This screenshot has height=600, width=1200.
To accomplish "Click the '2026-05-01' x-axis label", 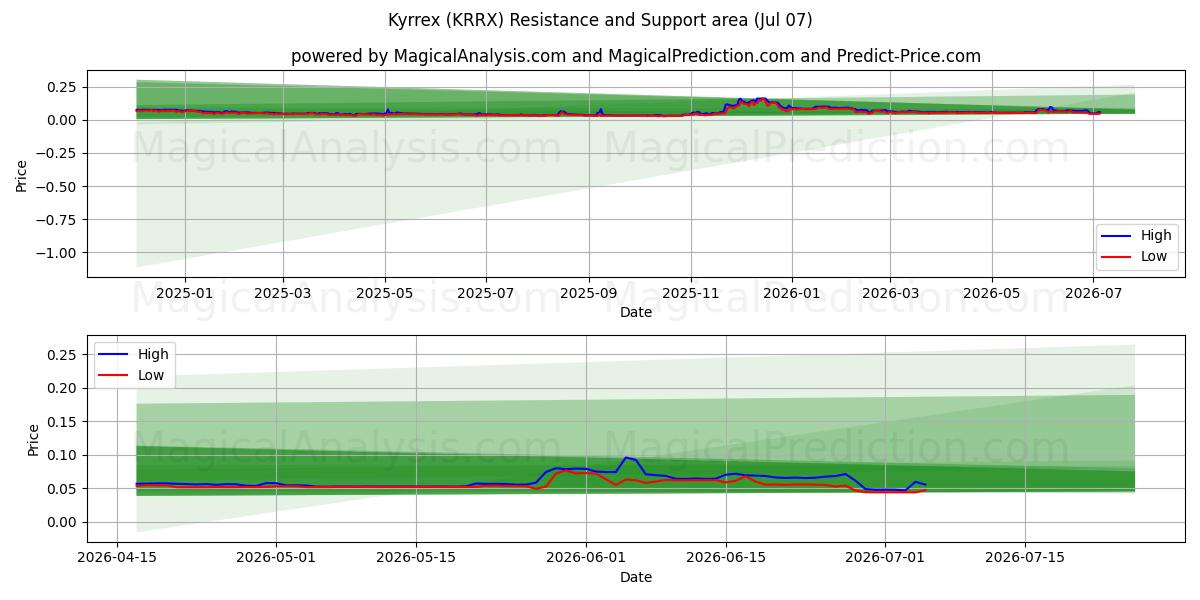I will point(276,559).
